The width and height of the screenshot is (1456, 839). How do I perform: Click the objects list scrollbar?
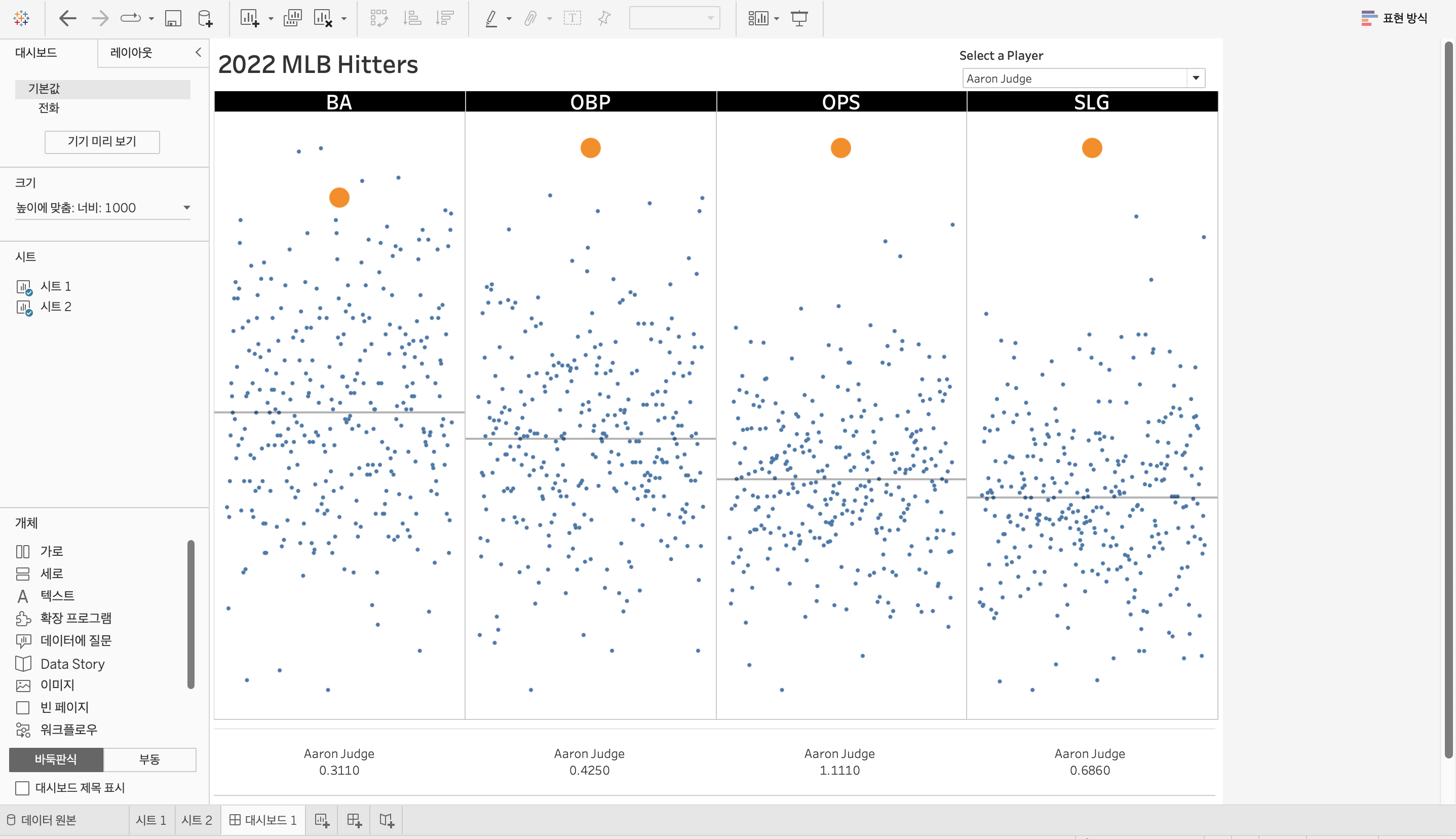coord(190,614)
